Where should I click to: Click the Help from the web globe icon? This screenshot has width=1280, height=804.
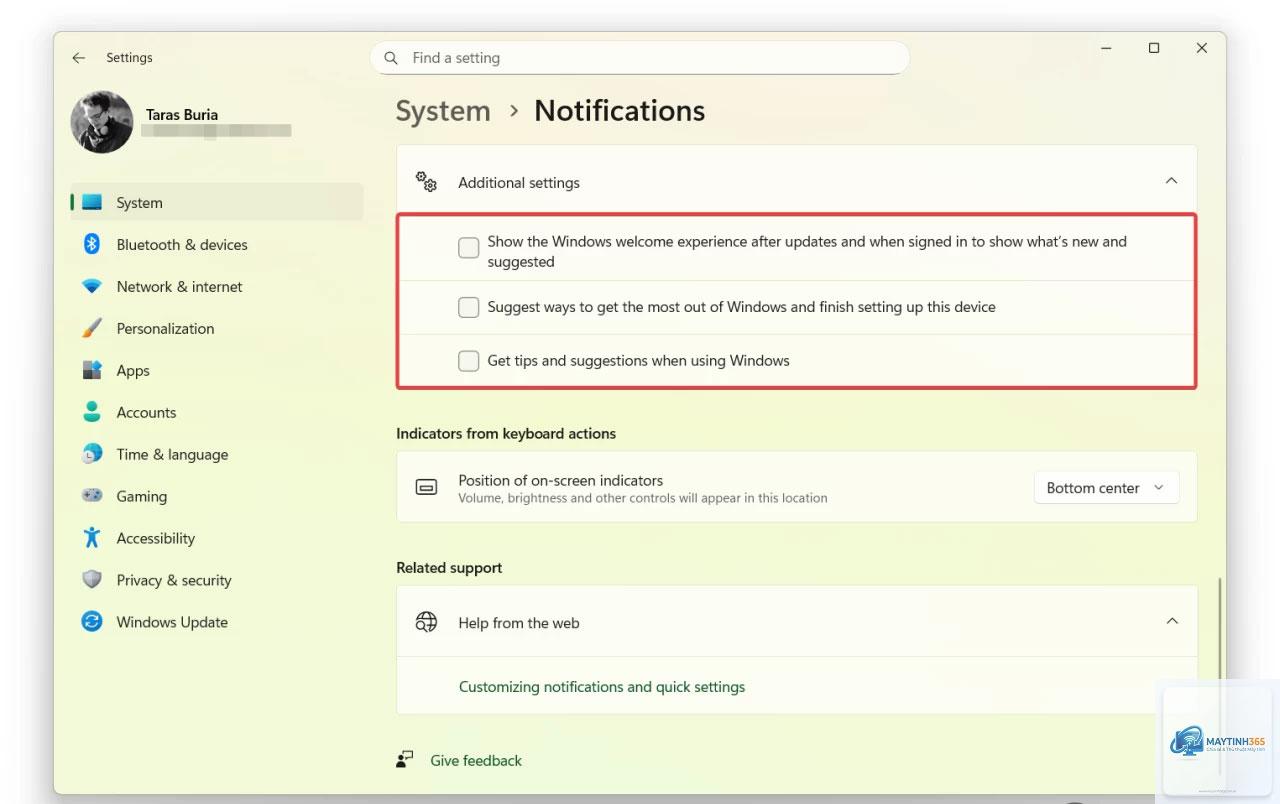427,622
